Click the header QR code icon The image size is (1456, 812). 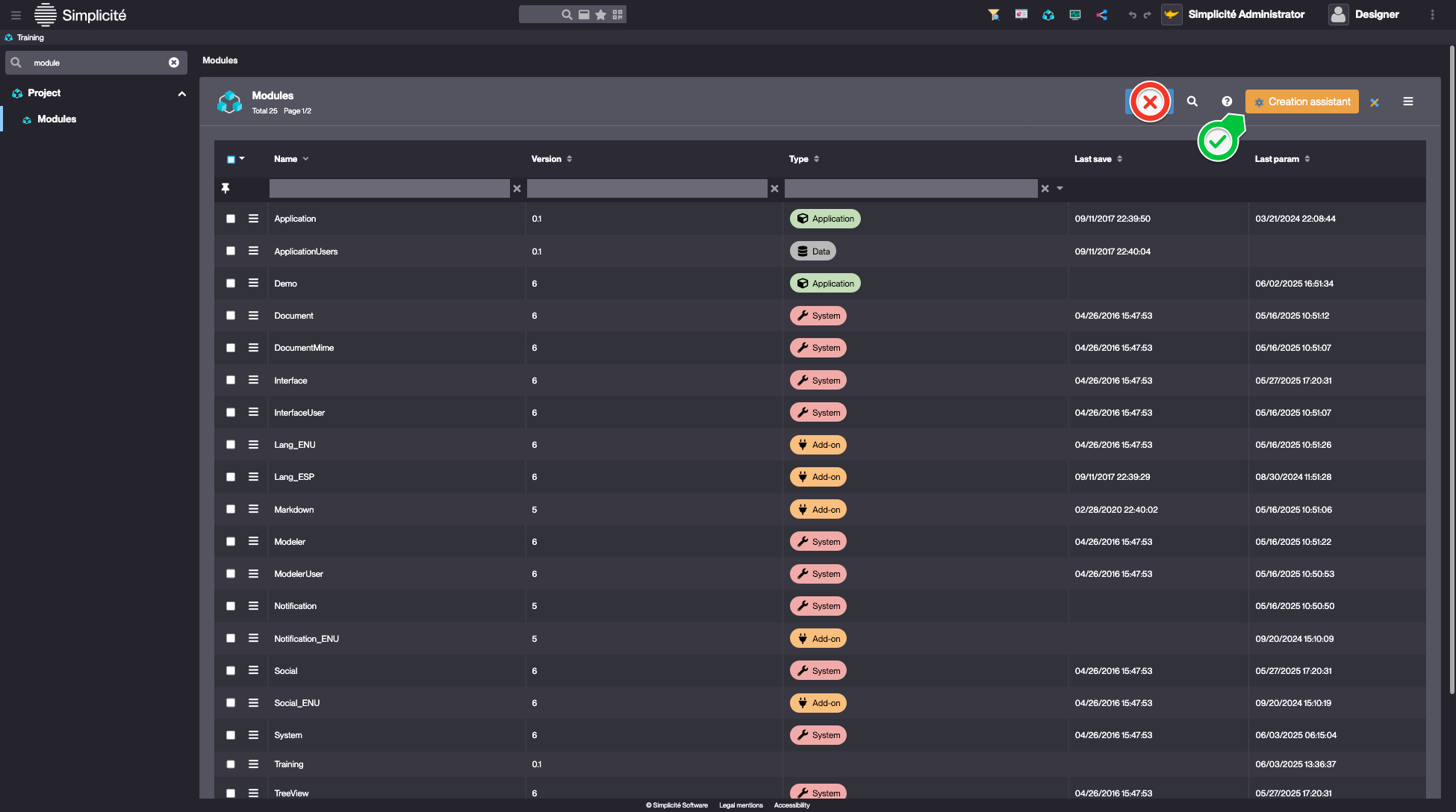tap(617, 14)
